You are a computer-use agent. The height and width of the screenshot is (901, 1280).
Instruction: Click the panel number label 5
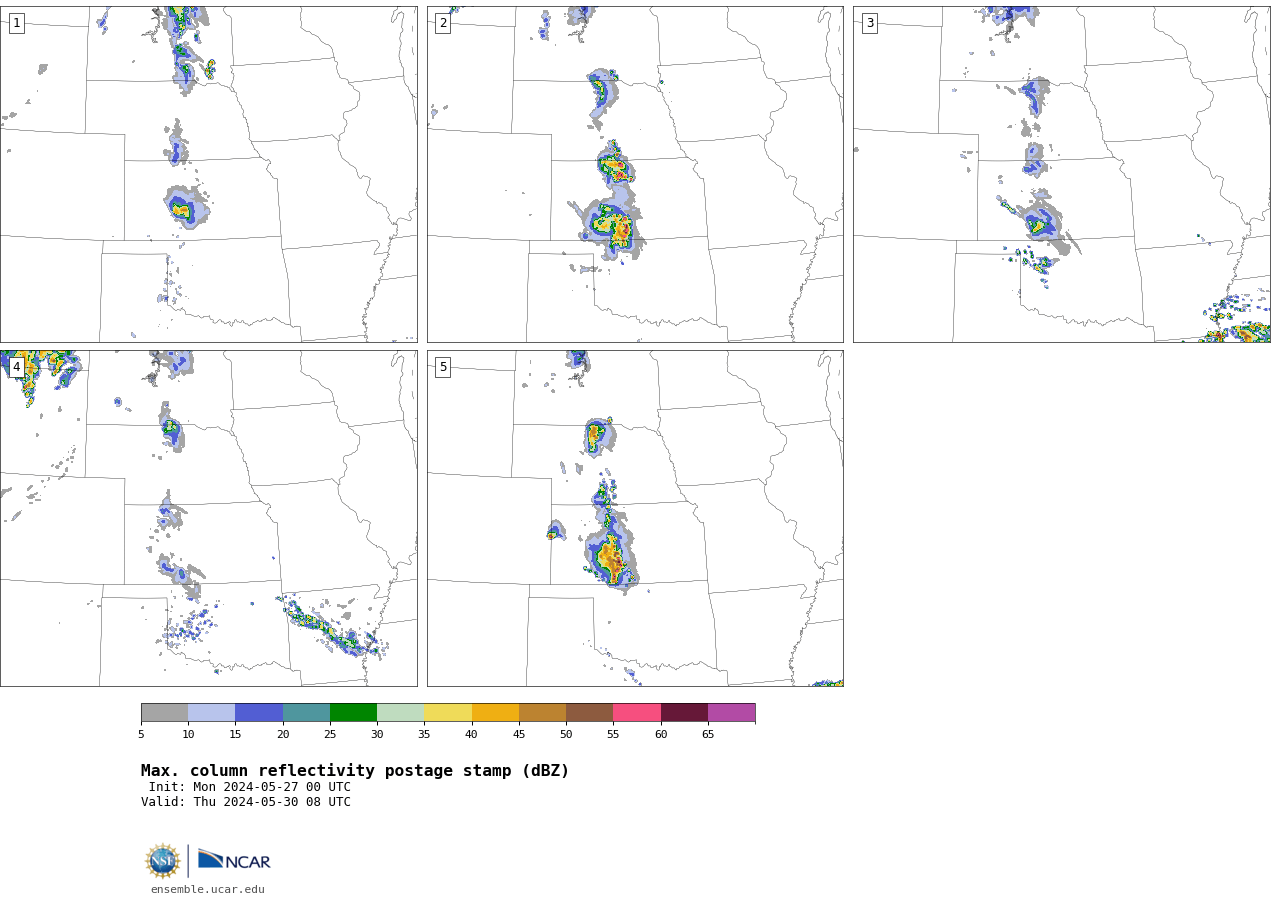pyautogui.click(x=443, y=367)
